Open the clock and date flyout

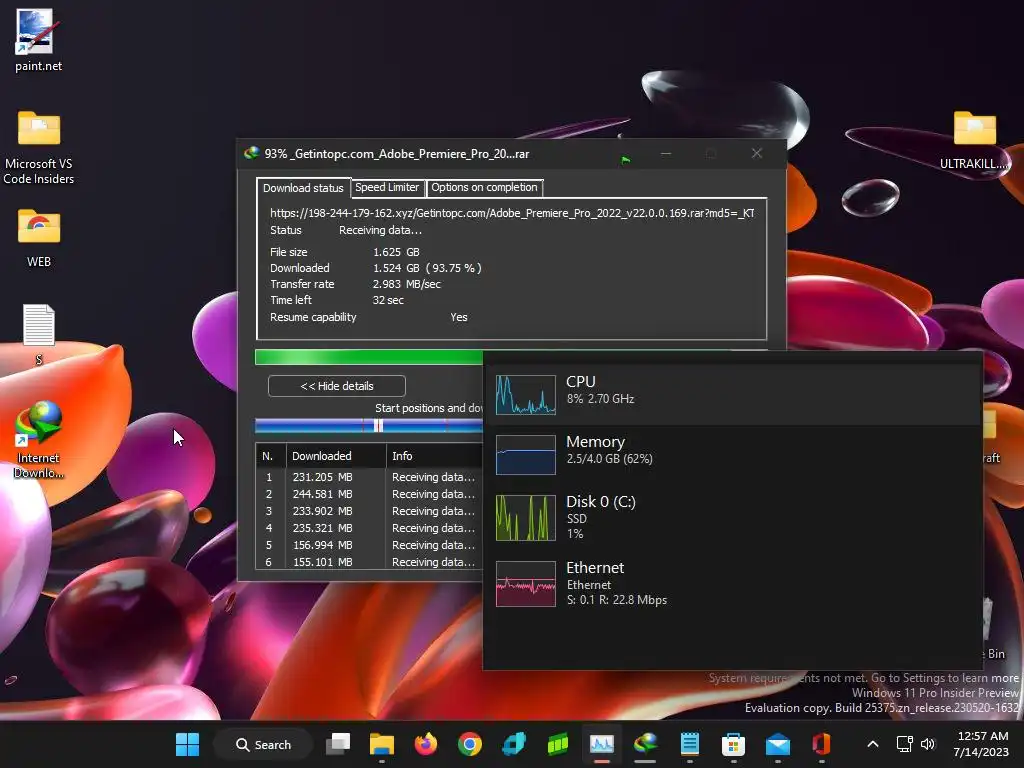(982, 744)
